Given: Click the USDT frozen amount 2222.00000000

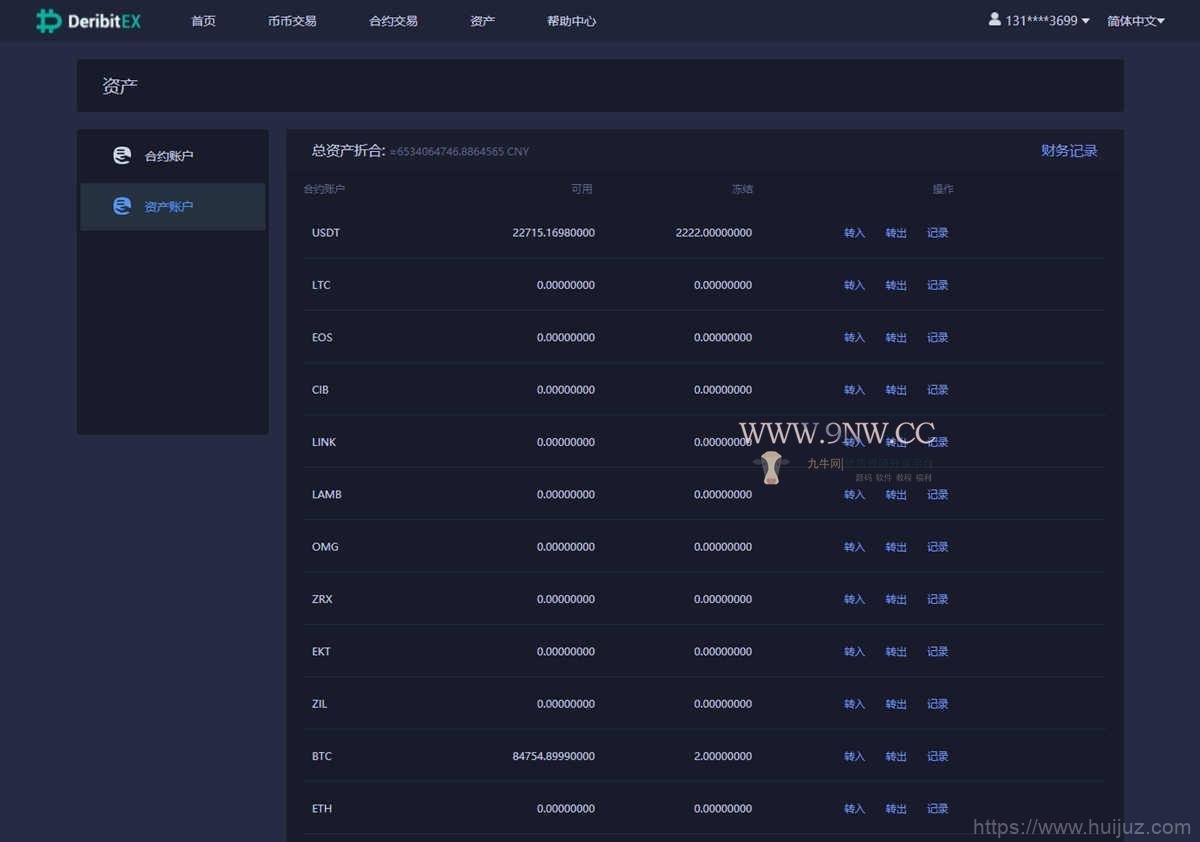Looking at the screenshot, I should click(714, 233).
